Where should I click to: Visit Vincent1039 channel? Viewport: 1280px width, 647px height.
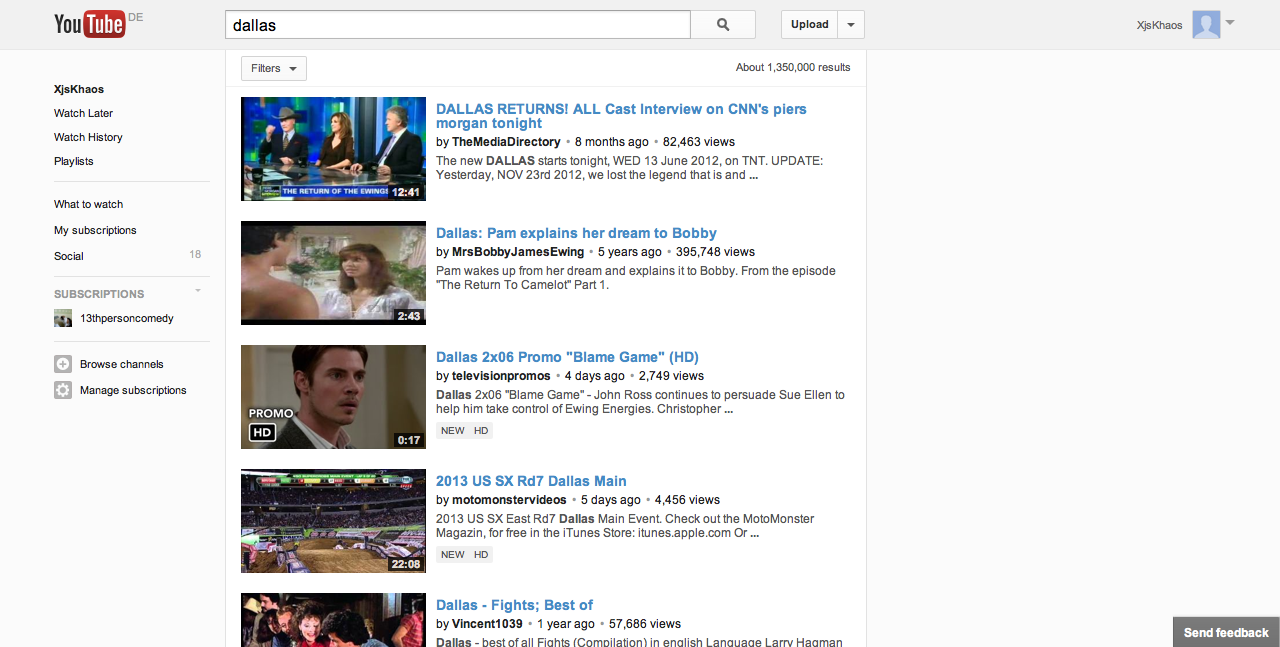pyautogui.click(x=487, y=624)
